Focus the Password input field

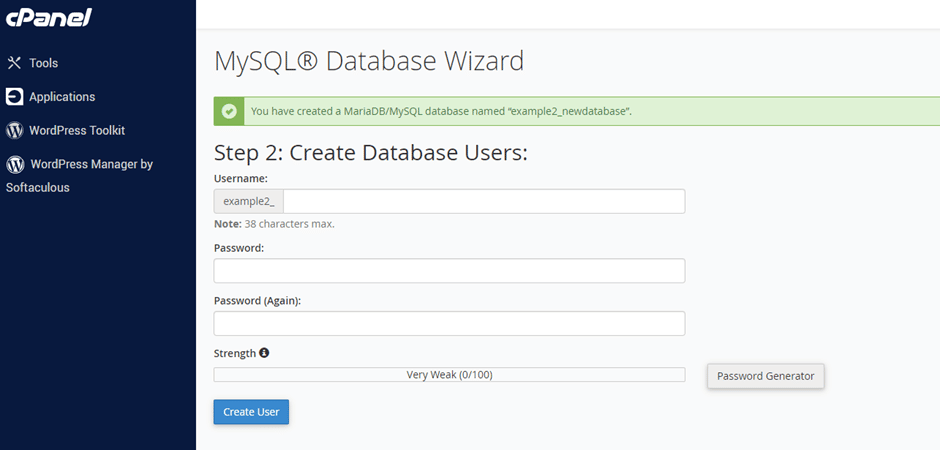click(x=449, y=271)
